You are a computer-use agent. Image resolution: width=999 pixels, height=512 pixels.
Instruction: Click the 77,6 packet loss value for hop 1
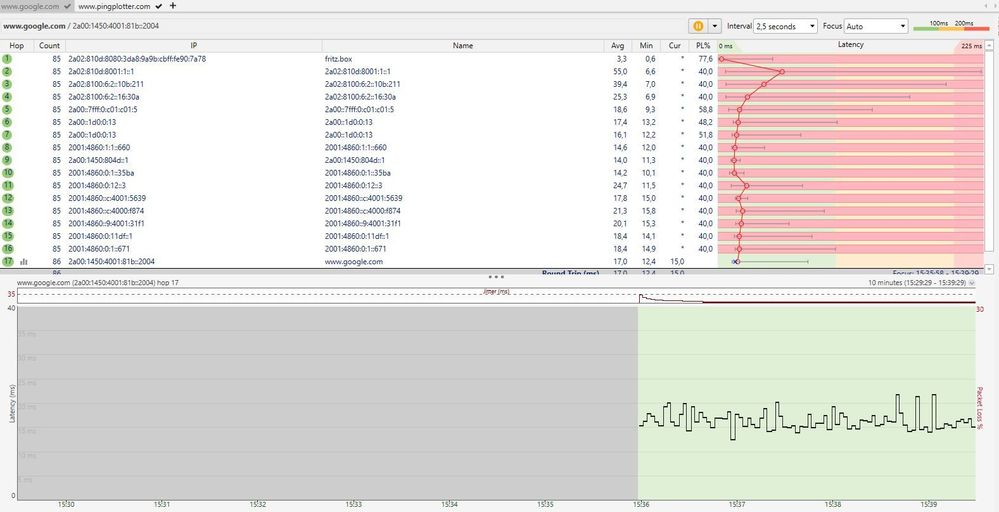705,59
